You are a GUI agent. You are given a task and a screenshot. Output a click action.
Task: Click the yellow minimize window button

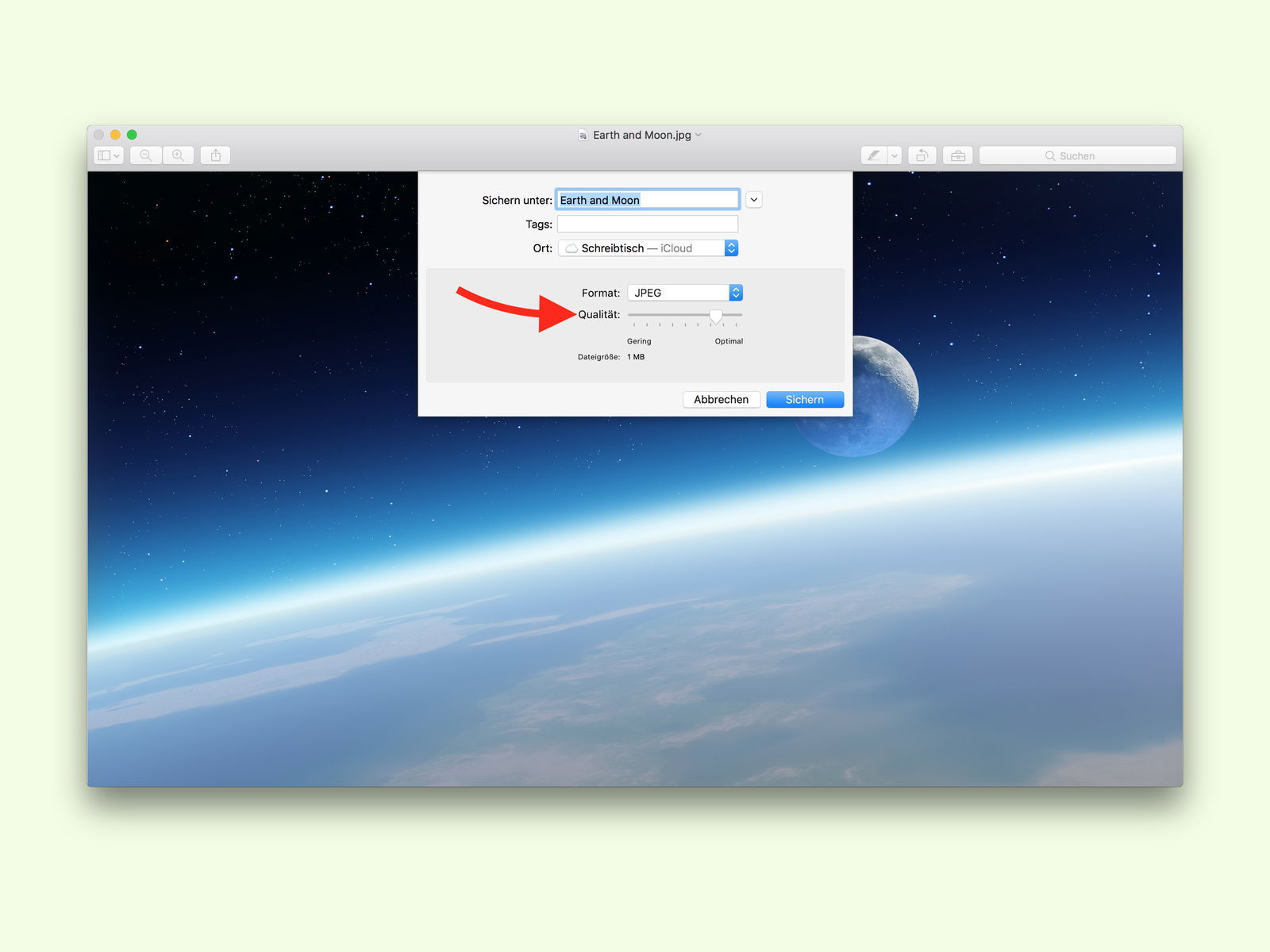(x=116, y=135)
